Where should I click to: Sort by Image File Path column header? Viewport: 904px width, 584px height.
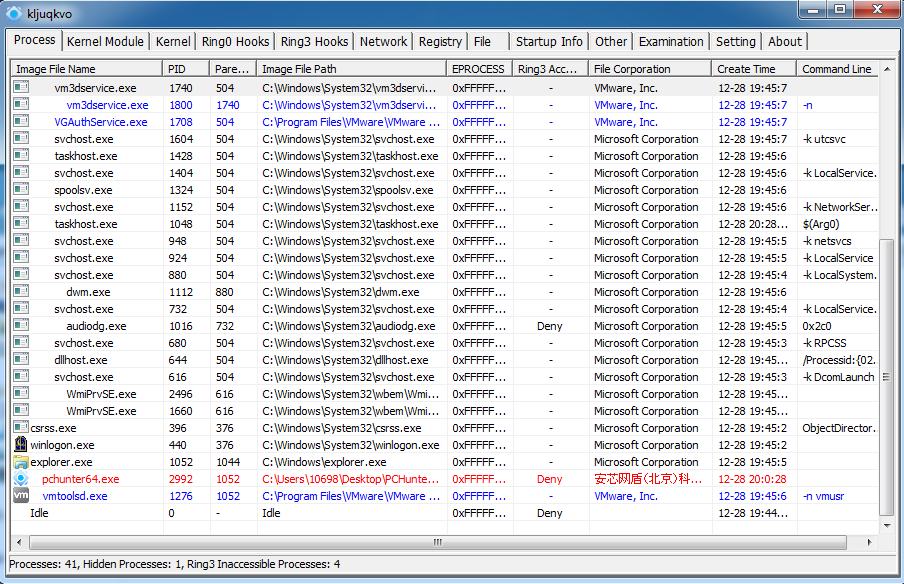coord(352,69)
